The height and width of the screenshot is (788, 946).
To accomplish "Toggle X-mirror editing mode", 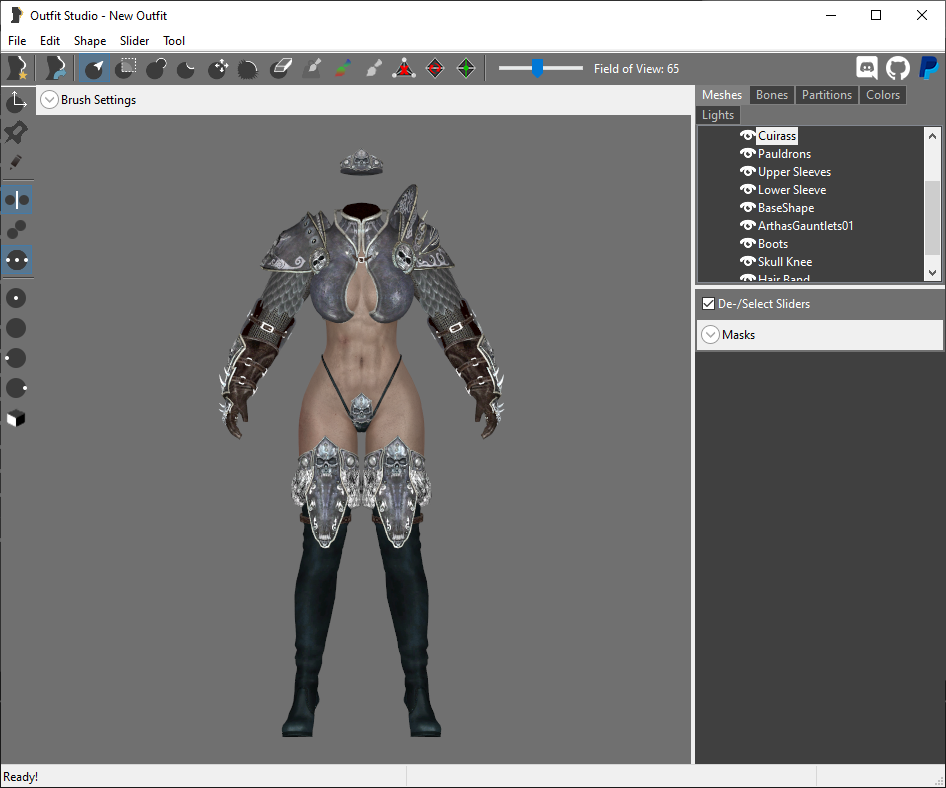I will [x=16, y=200].
